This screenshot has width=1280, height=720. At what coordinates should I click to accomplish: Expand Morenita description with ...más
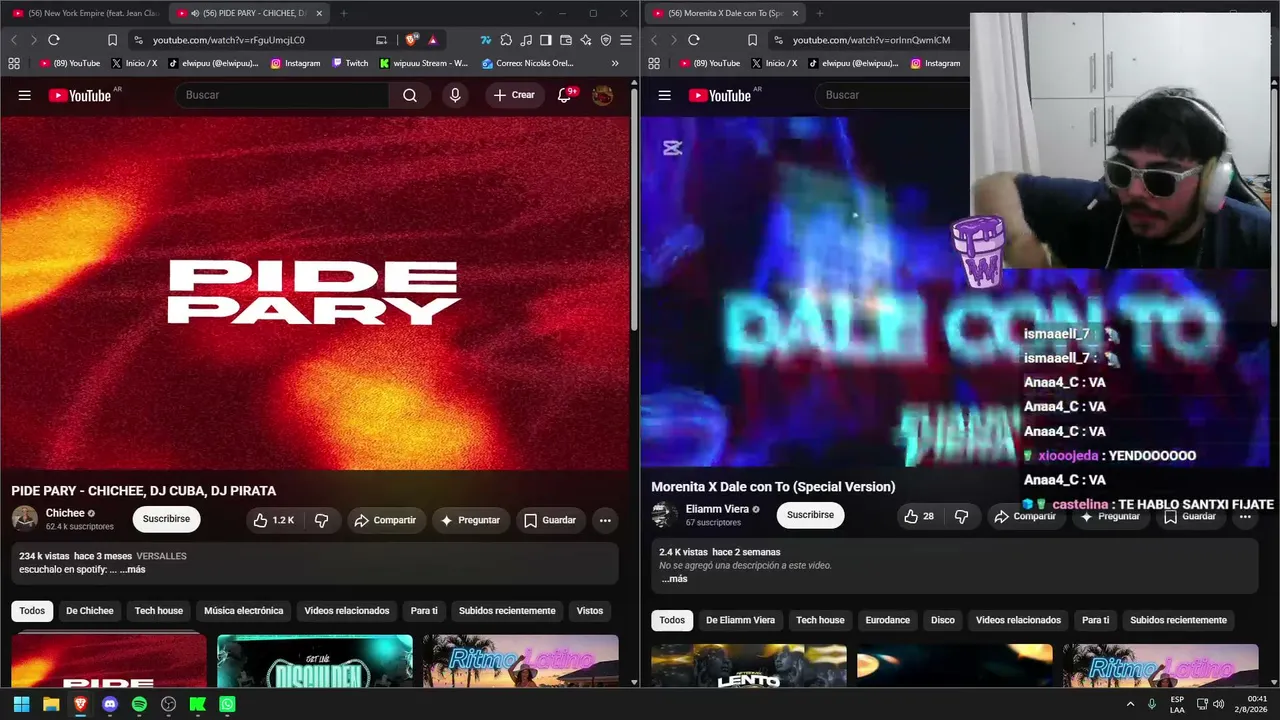tap(675, 579)
